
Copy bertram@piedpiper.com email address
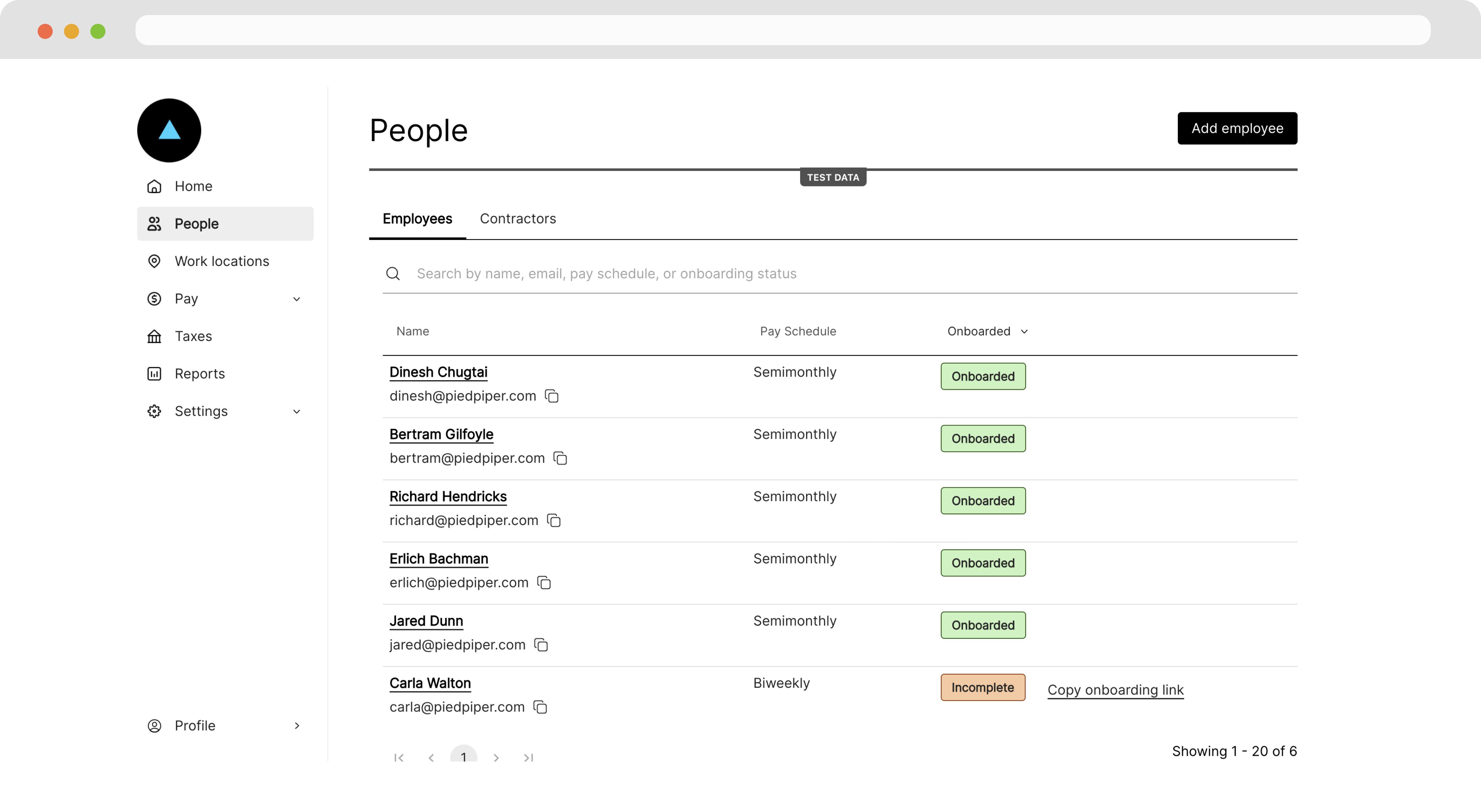point(560,458)
